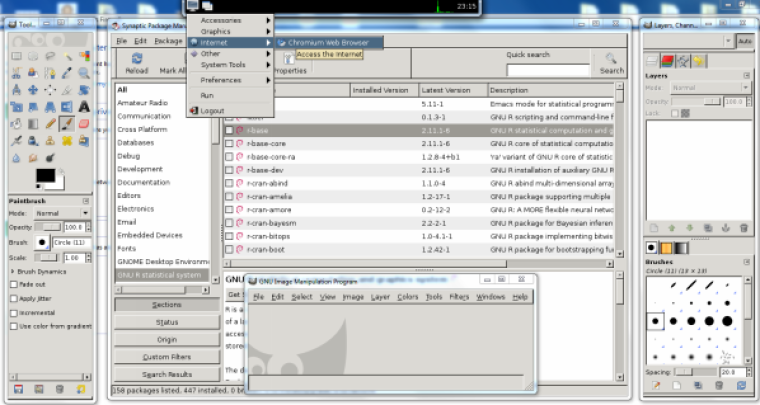
Task: Open the Channels tab icon in Layers dock
Action: point(667,61)
